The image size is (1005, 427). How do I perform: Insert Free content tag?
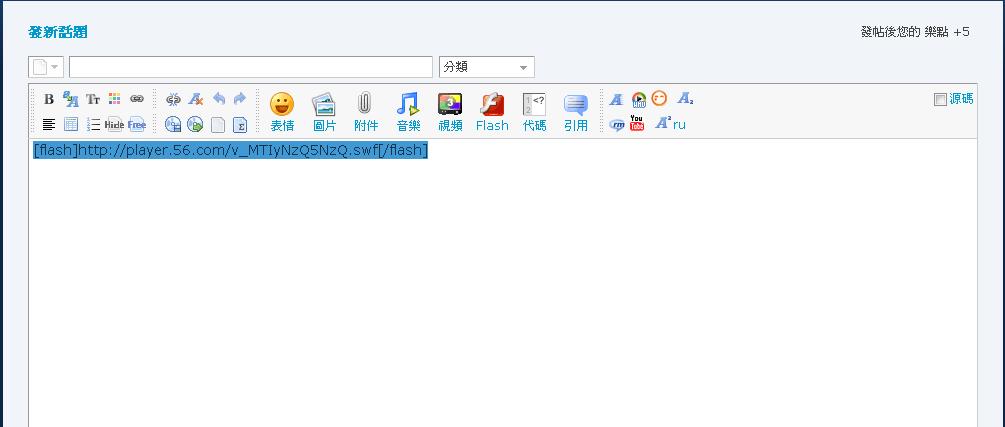[x=137, y=125]
